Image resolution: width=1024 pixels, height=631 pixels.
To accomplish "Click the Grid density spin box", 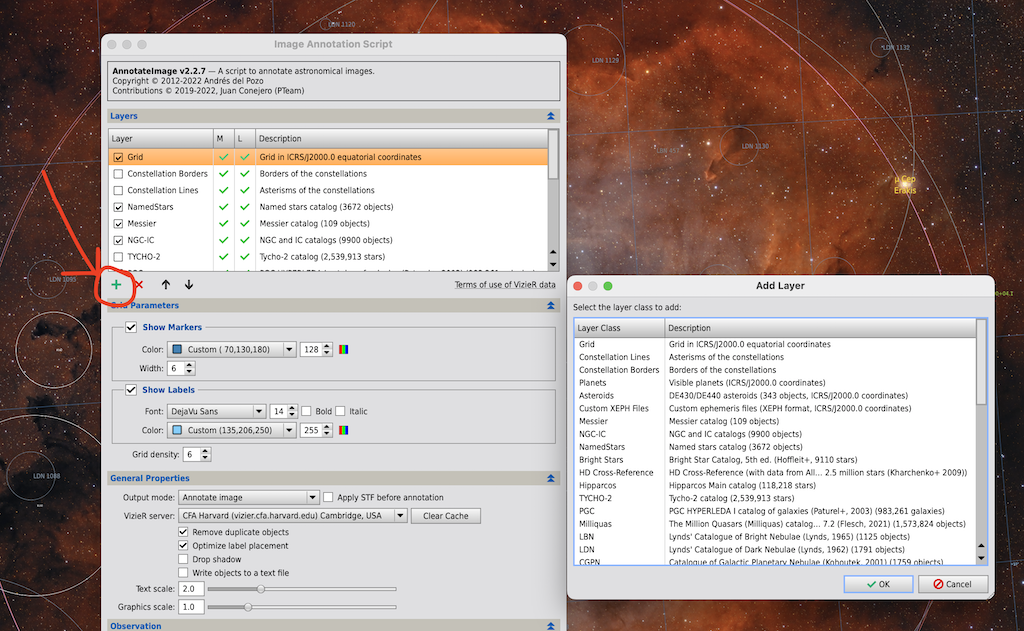I will click(197, 455).
